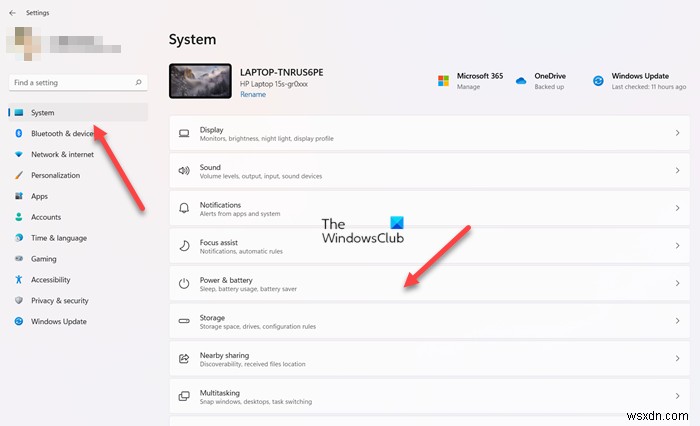Click the Rename link
Image resolution: width=700 pixels, height=426 pixels.
point(253,94)
